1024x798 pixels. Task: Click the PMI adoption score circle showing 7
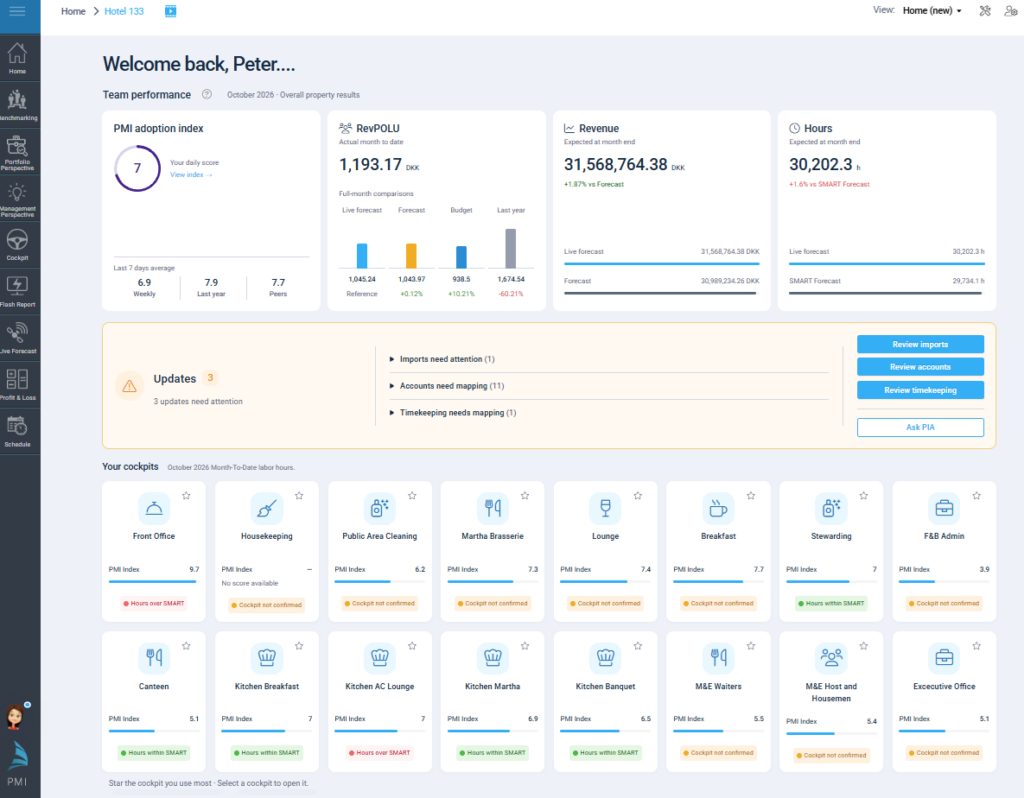pyautogui.click(x=137, y=168)
